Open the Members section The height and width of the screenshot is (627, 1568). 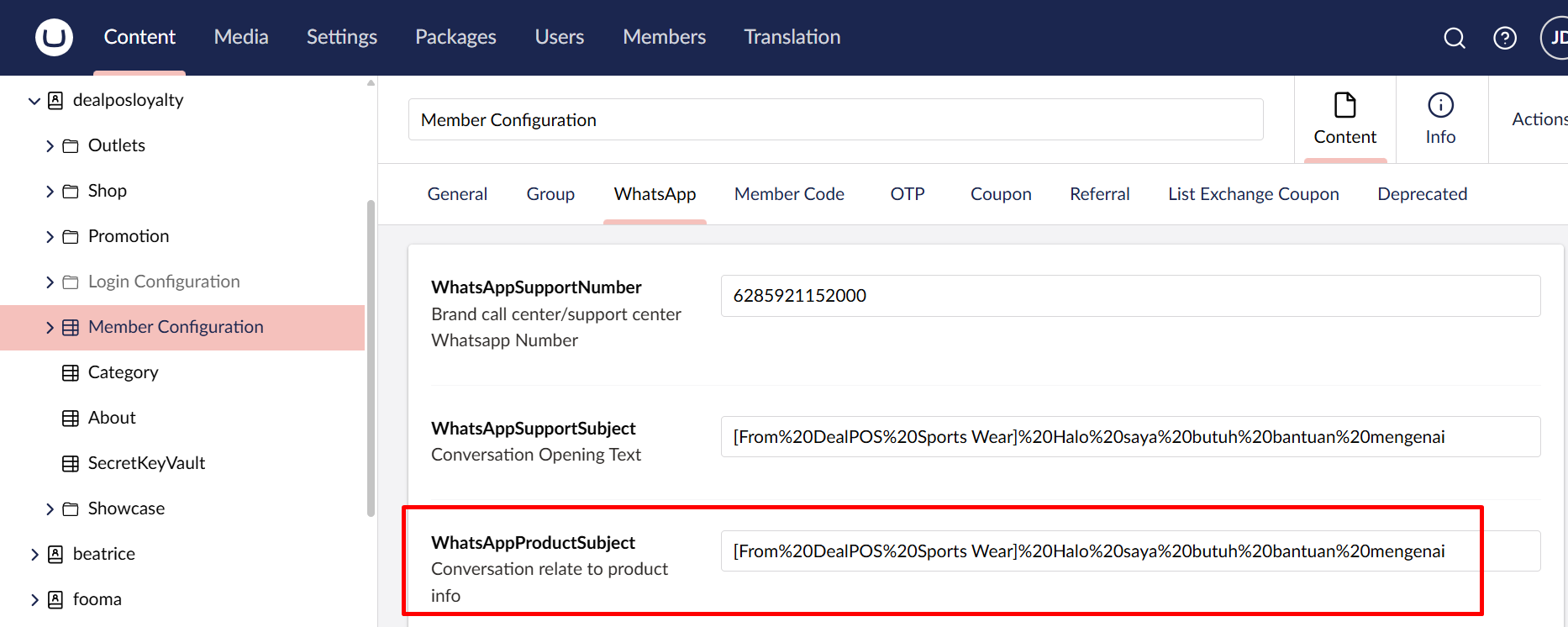coord(664,37)
